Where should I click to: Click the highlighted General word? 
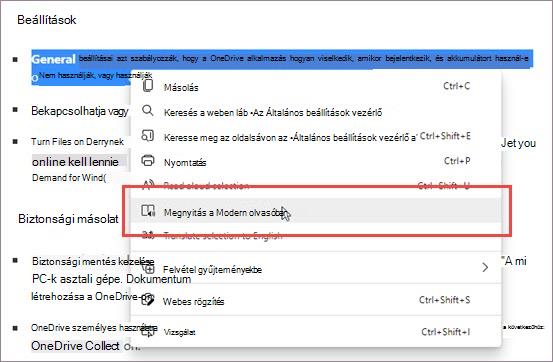(x=53, y=59)
